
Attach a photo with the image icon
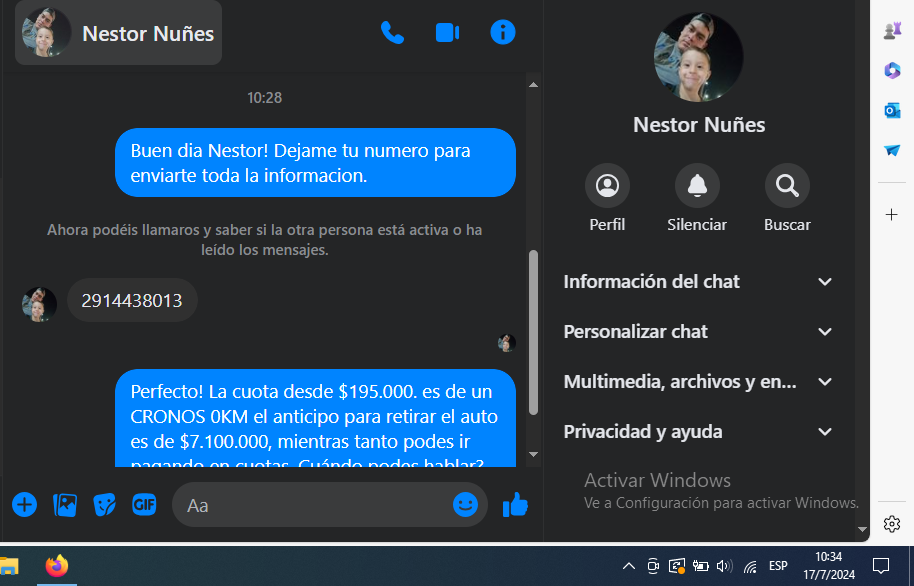click(65, 505)
